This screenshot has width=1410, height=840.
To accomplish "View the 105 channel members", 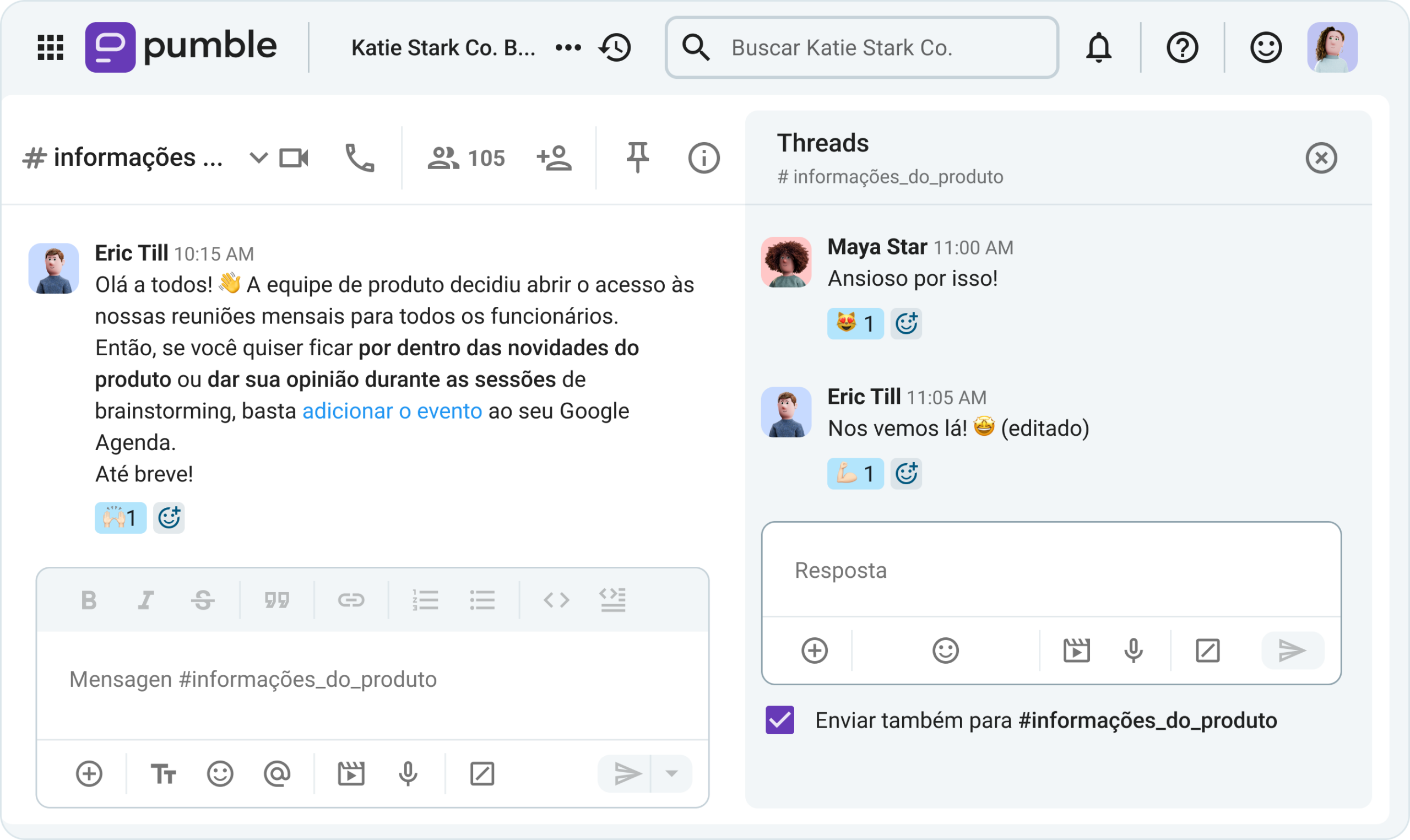I will (466, 158).
